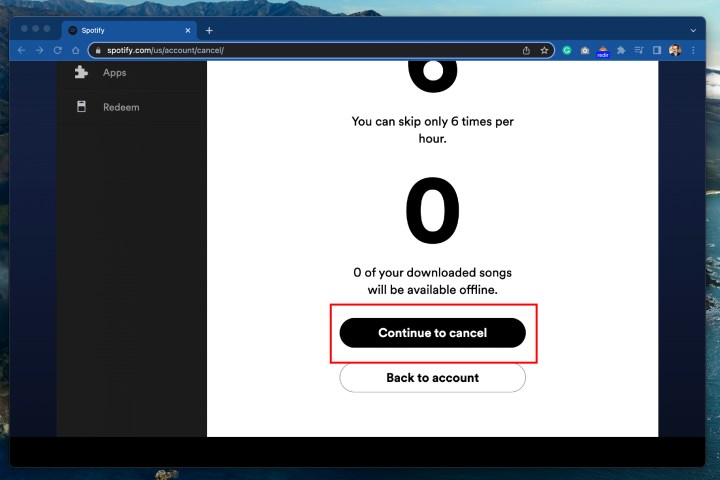The width and height of the screenshot is (720, 480).
Task: Go back using browser back arrow
Action: 22,50
